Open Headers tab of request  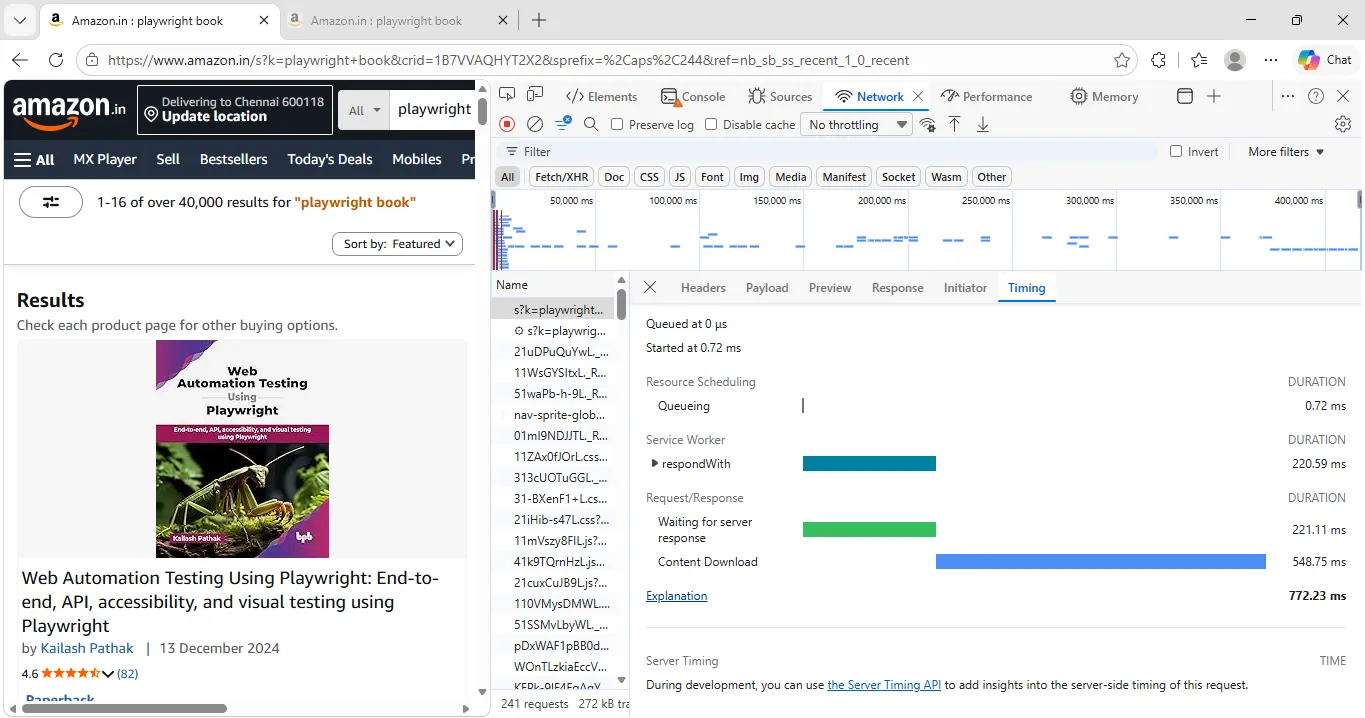pos(703,287)
